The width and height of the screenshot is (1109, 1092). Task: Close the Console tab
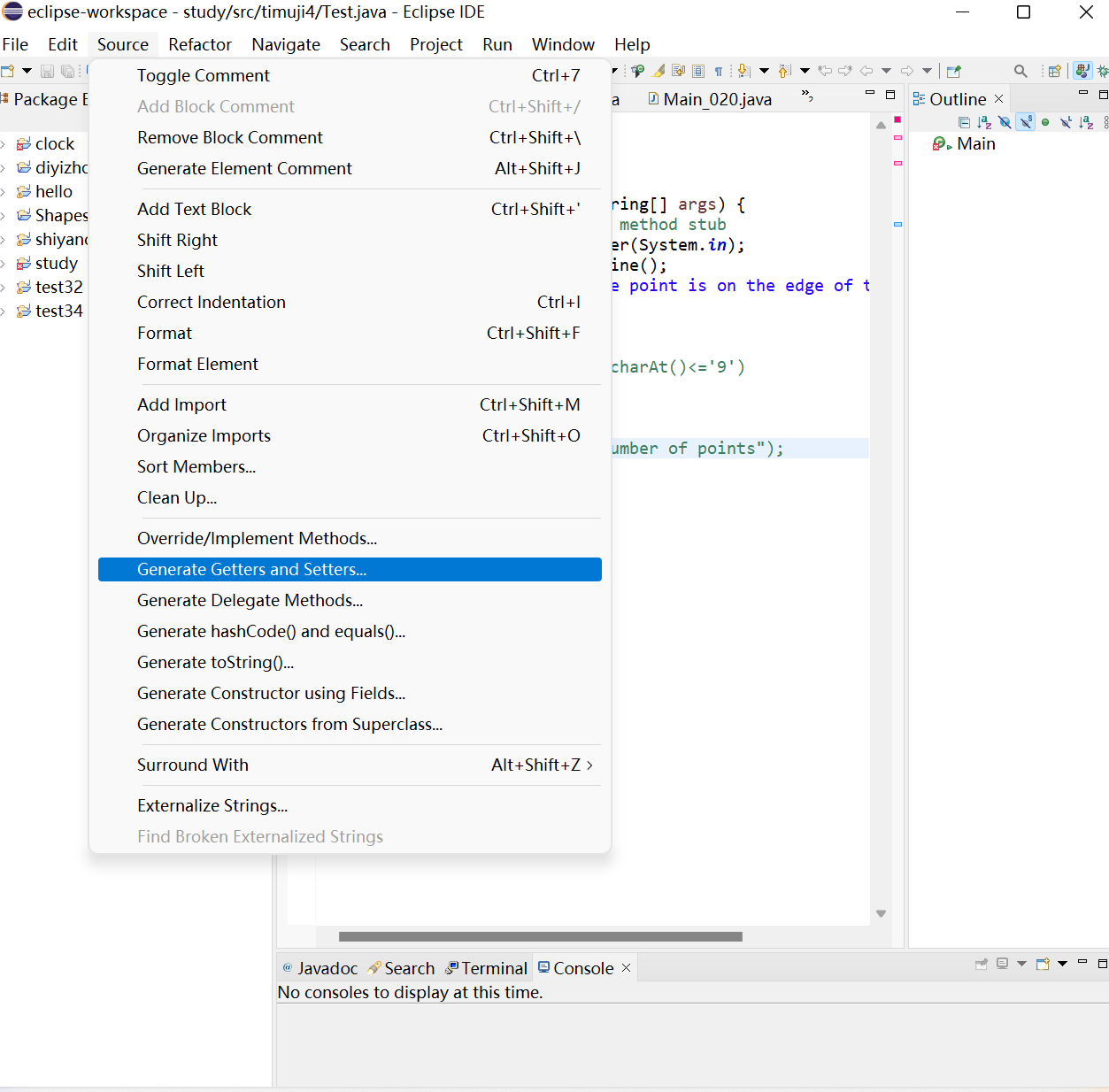[x=627, y=968]
